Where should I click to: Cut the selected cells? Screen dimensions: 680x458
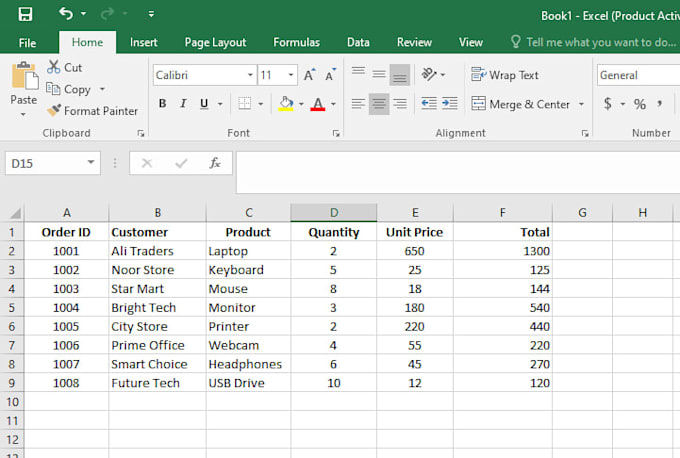pyautogui.click(x=64, y=67)
